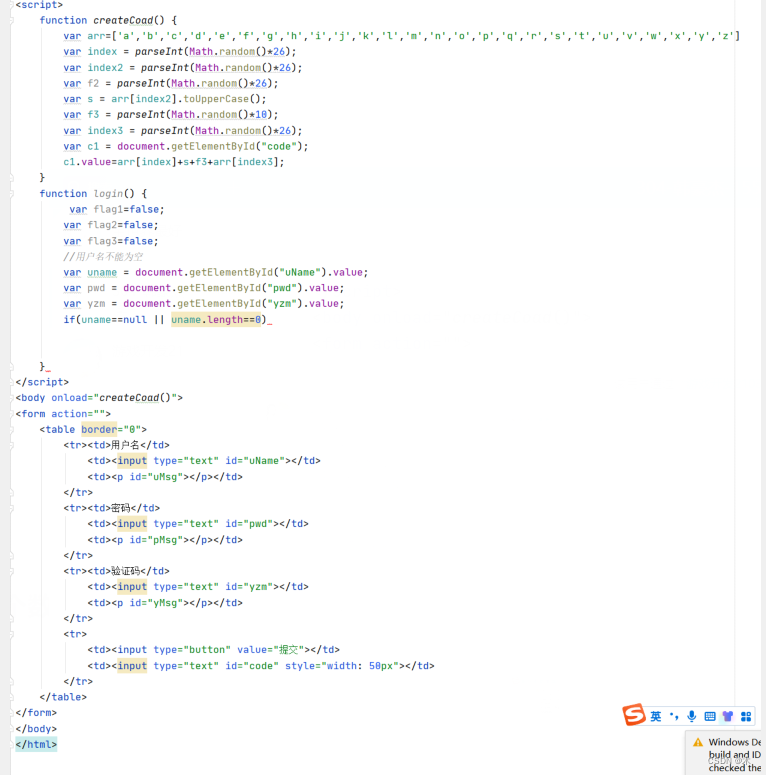
Task: Click the var index3 declaration line
Action: (x=182, y=131)
